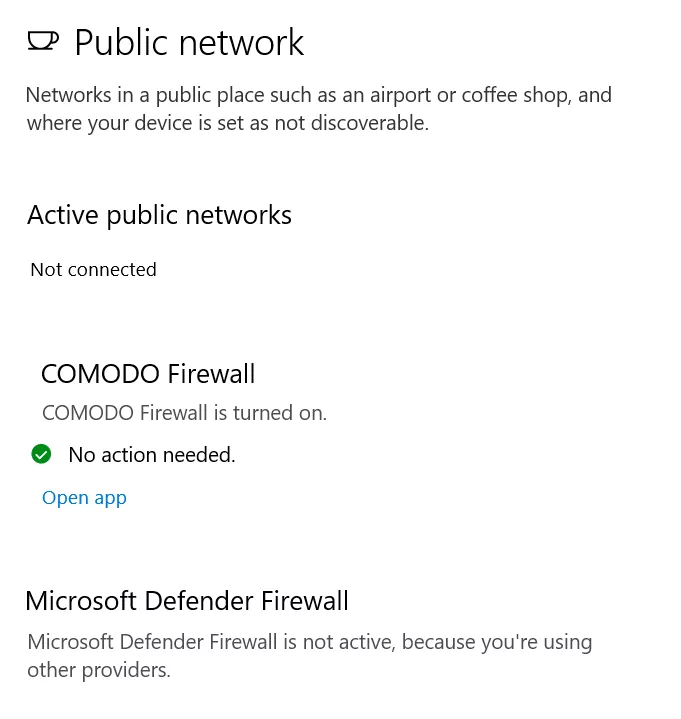Click the coffee cup public network icon
This screenshot has width=681, height=719.
pos(43,40)
